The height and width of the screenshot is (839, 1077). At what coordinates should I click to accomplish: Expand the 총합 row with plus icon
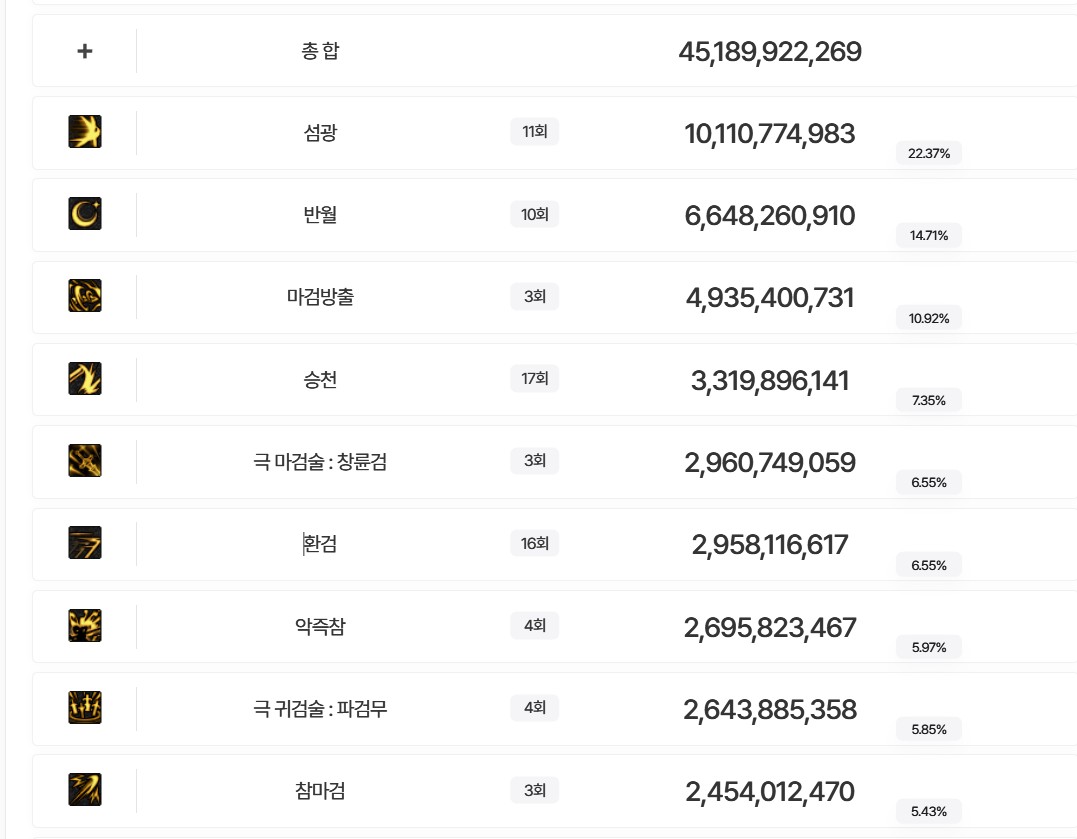(x=85, y=51)
